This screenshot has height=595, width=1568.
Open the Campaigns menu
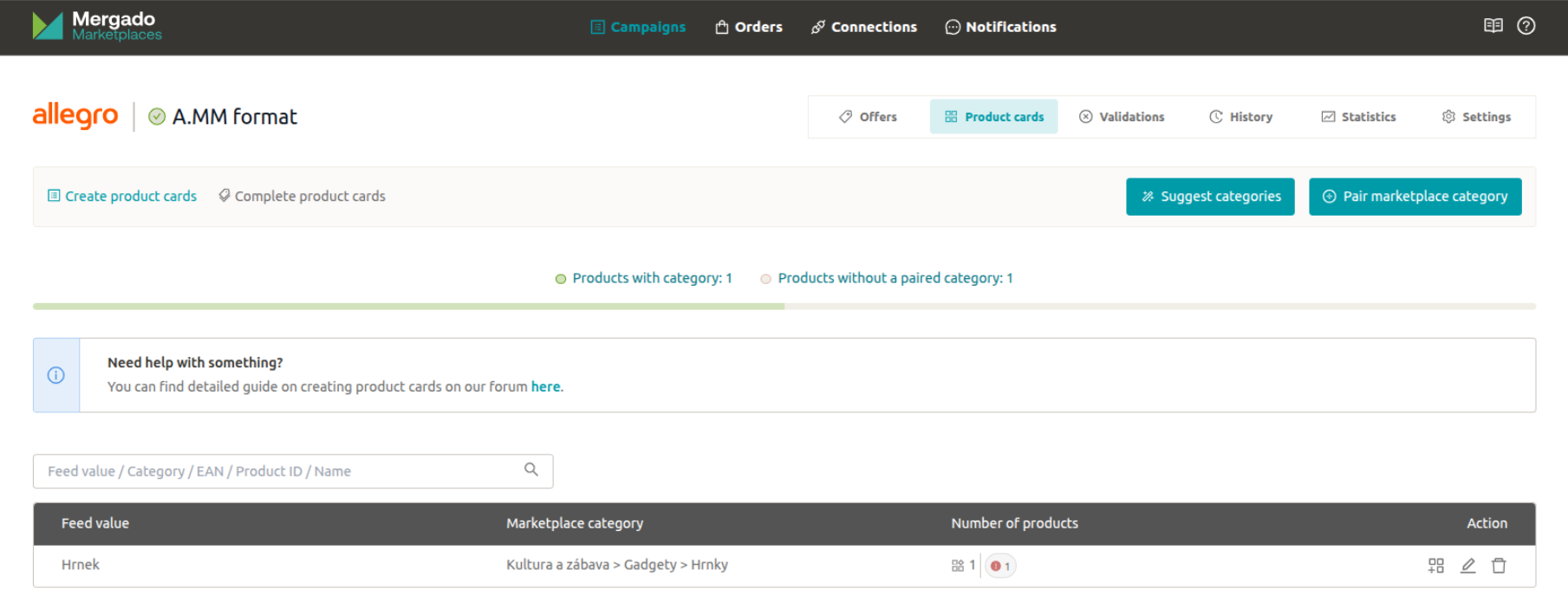[638, 27]
